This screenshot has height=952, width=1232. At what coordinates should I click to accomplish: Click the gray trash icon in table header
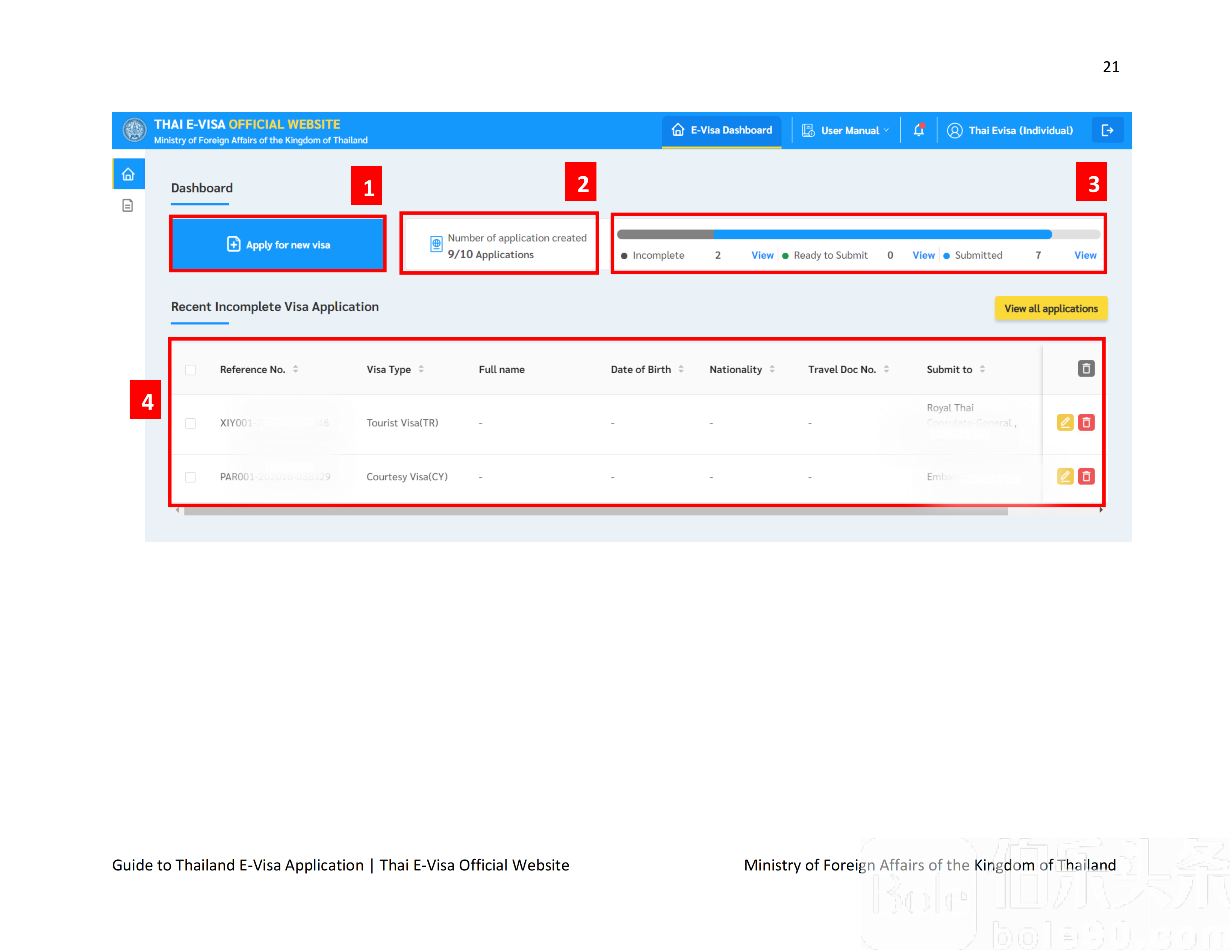(1086, 369)
